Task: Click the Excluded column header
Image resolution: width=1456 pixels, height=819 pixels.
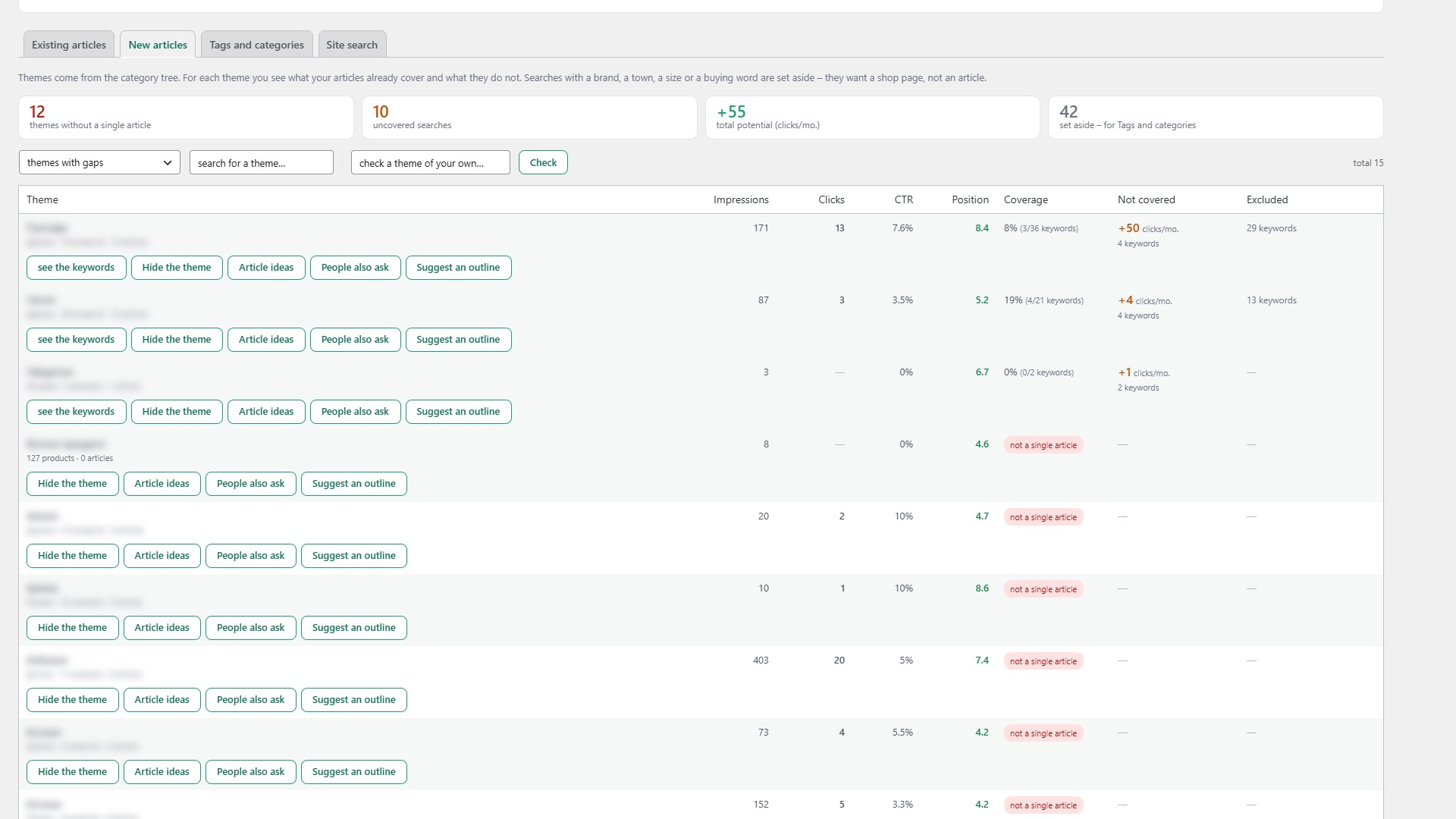Action: coord(1267,199)
